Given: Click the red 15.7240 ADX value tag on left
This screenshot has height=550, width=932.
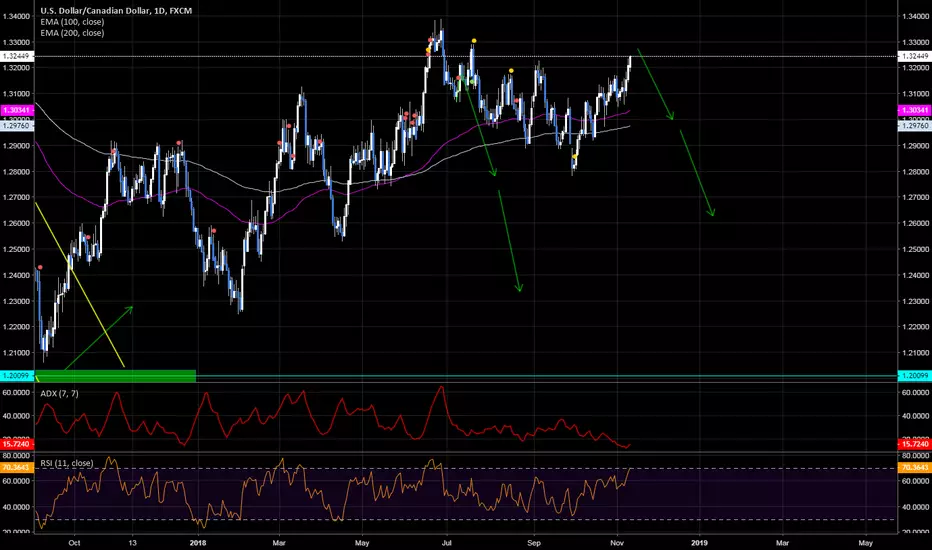Looking at the screenshot, I should tap(17, 444).
